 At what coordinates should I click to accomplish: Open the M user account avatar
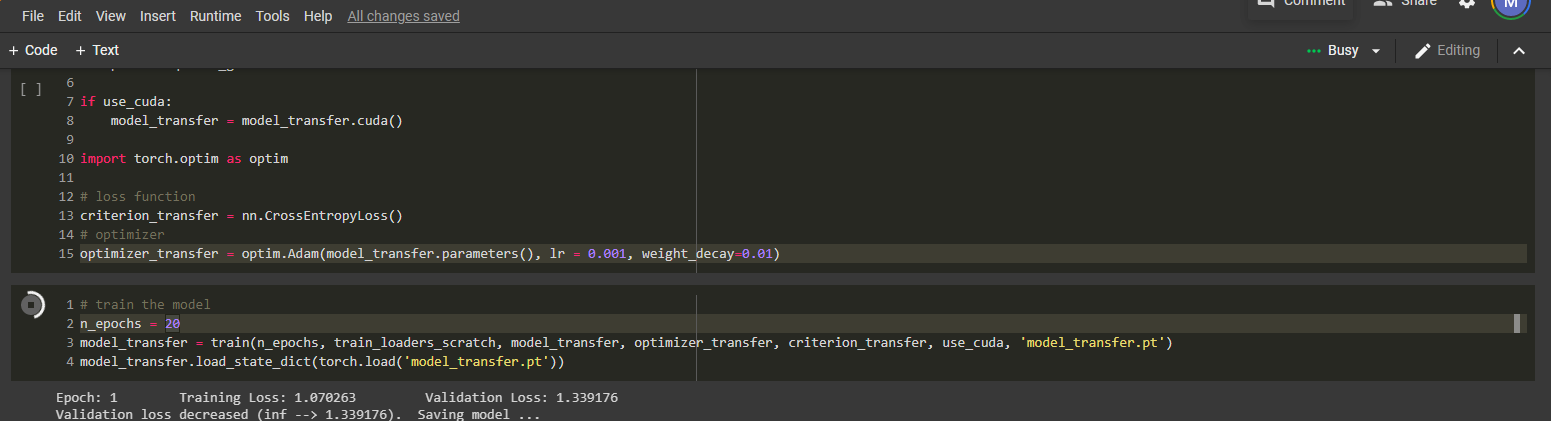coord(1510,5)
